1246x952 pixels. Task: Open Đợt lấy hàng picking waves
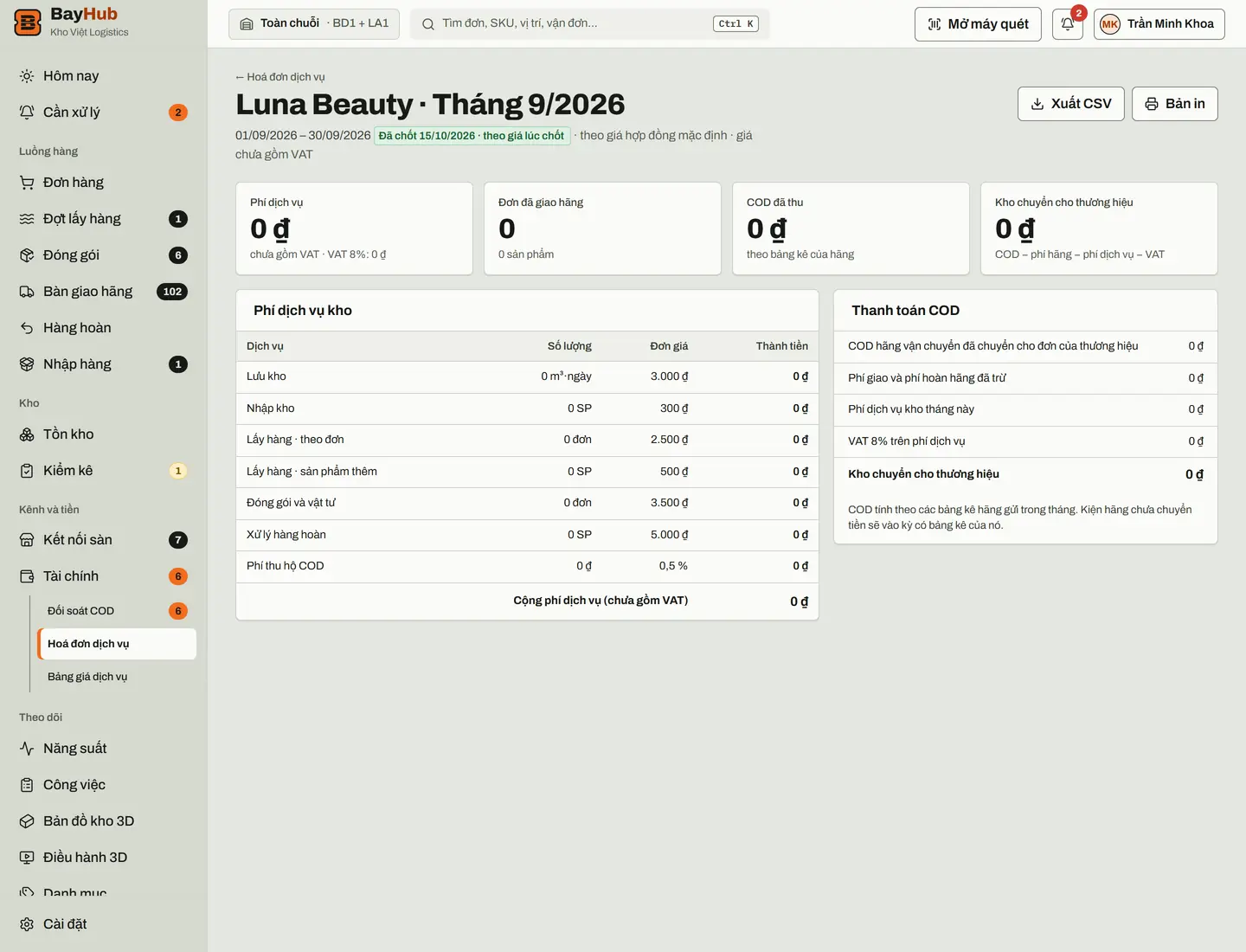(104, 219)
